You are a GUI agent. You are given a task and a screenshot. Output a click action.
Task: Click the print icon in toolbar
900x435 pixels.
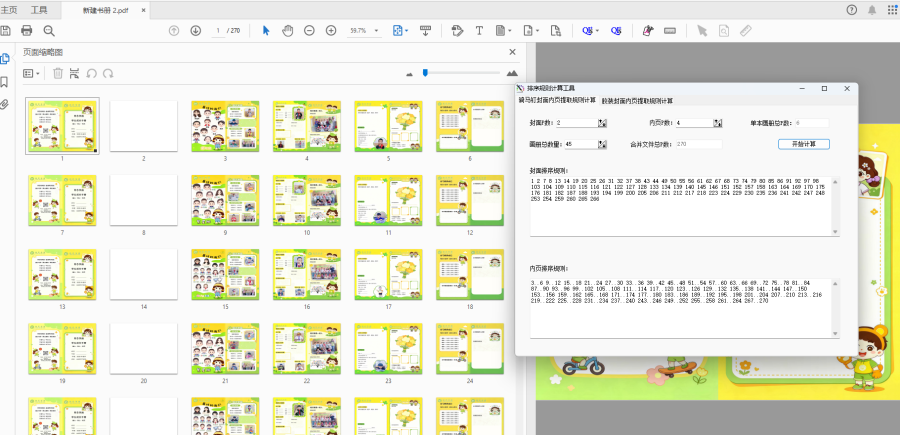point(26,30)
